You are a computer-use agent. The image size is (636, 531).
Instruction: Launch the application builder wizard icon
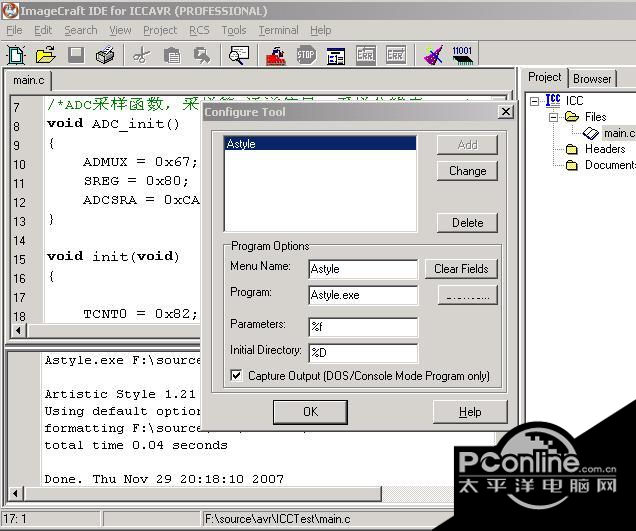pyautogui.click(x=433, y=55)
